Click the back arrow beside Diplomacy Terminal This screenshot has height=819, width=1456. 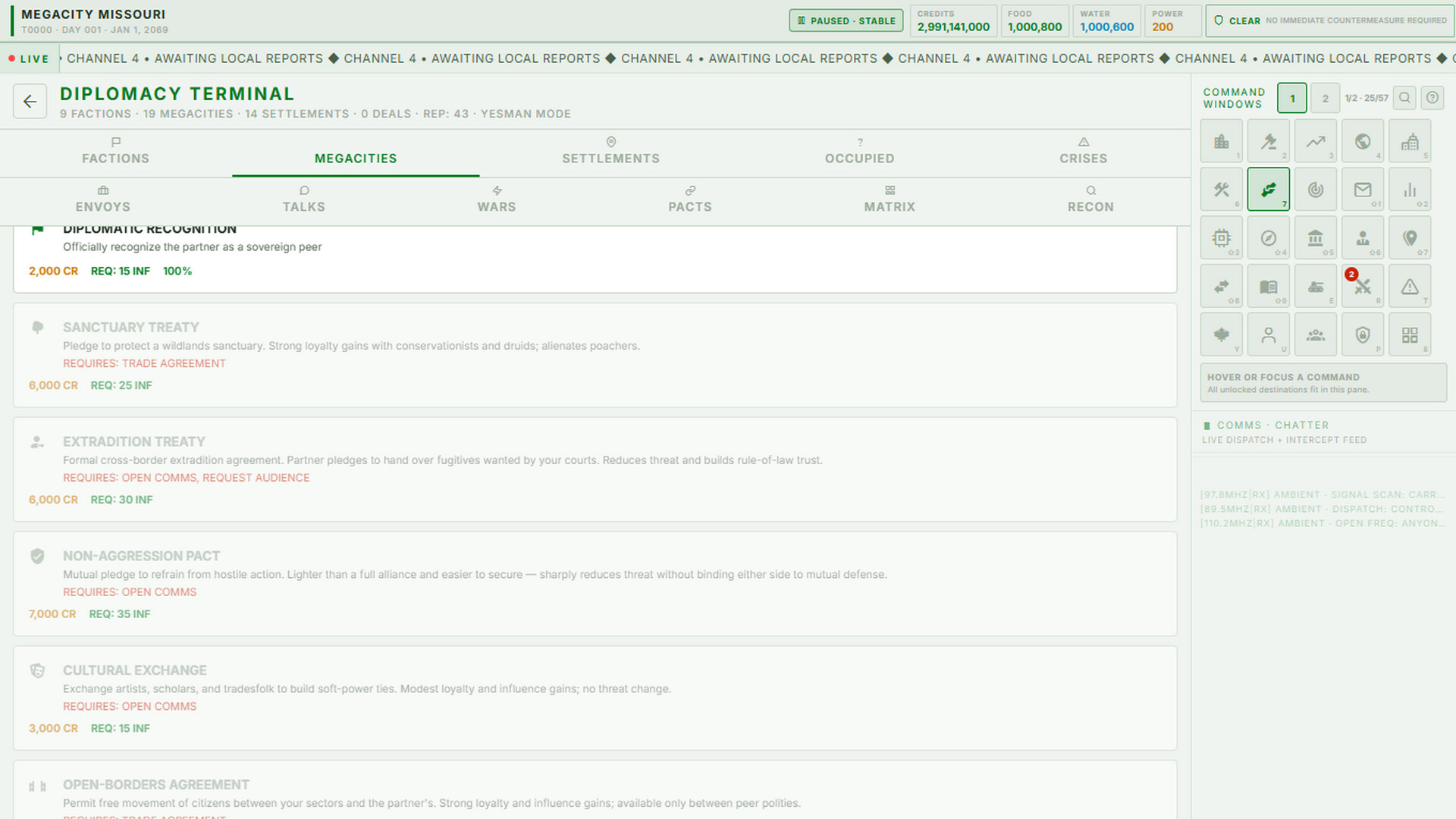[30, 101]
